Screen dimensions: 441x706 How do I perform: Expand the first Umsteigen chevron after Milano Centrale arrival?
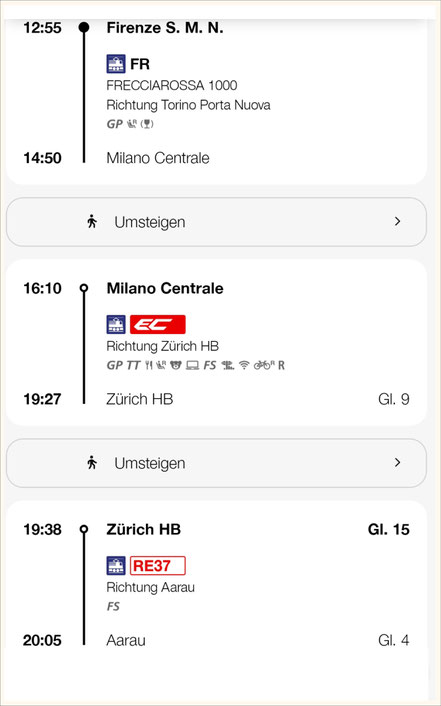click(x=397, y=221)
